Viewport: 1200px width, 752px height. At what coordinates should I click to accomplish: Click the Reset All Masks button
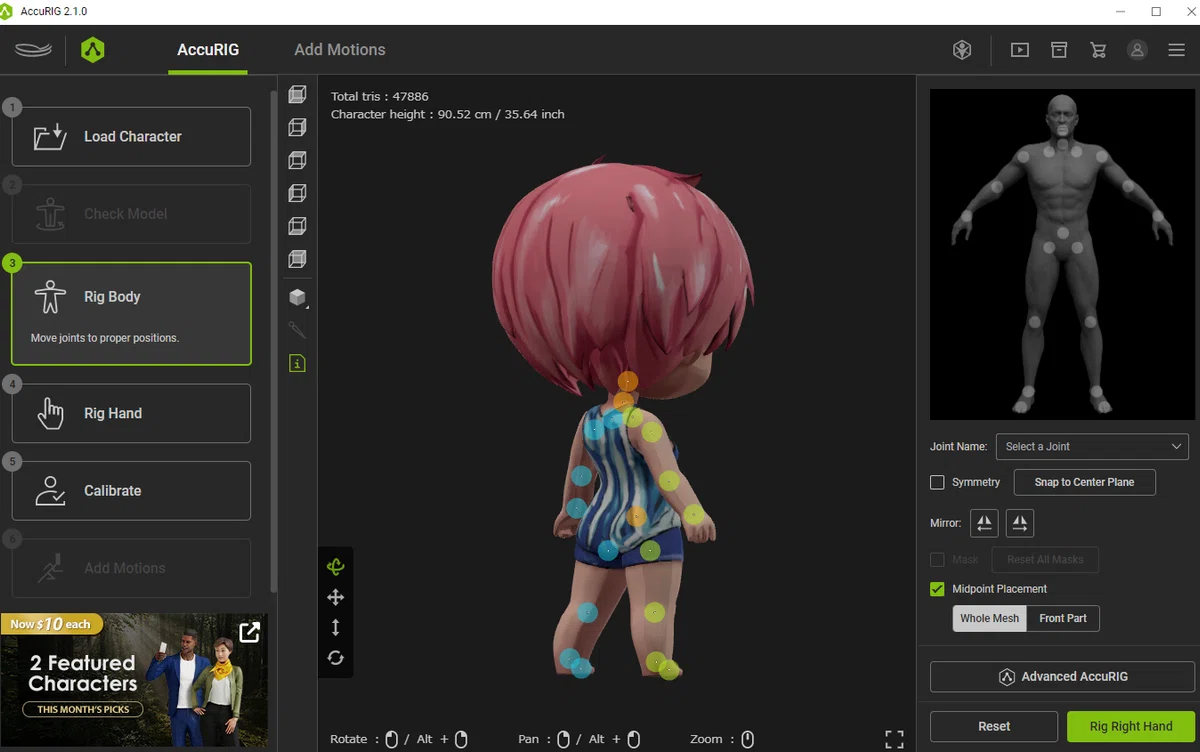point(1045,560)
